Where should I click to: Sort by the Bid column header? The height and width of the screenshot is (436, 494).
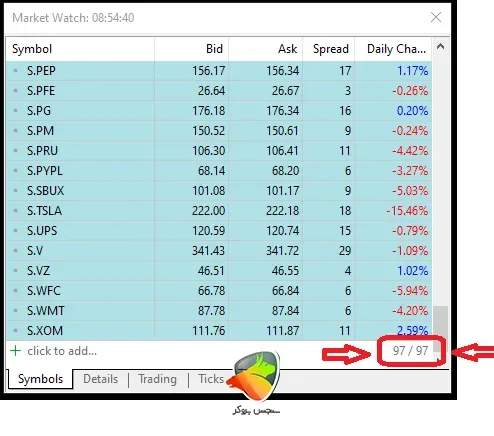pos(192,49)
